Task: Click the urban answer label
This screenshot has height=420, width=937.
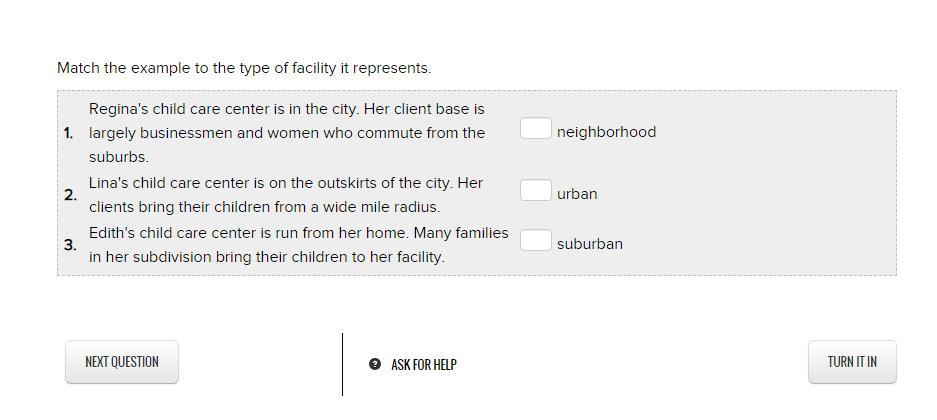Action: coord(577,194)
